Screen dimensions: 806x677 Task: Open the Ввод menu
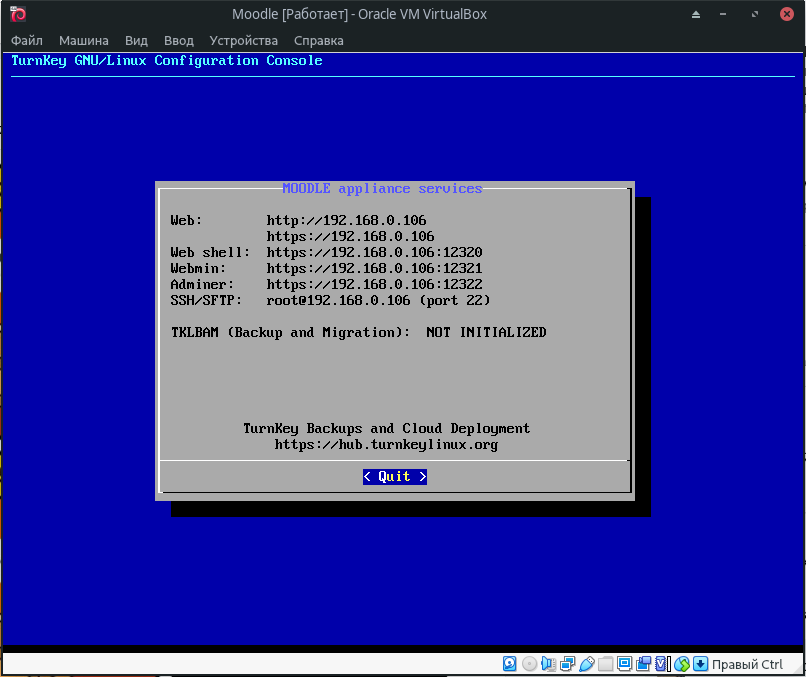click(179, 41)
